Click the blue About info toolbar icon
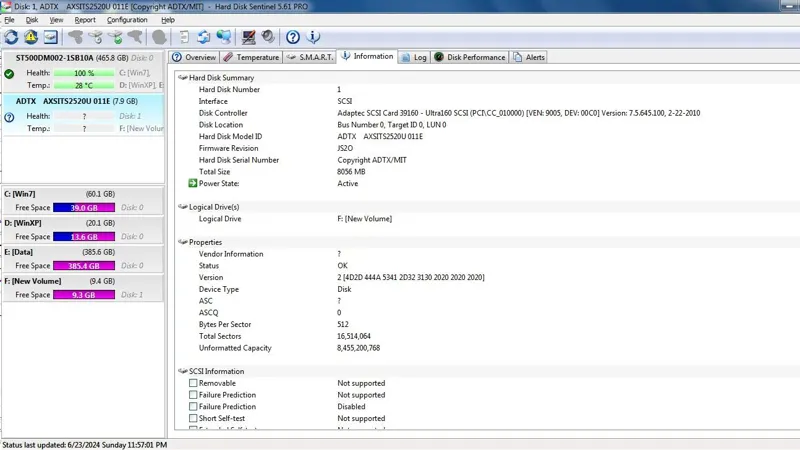Screen dimensions: 800x450 point(313,37)
